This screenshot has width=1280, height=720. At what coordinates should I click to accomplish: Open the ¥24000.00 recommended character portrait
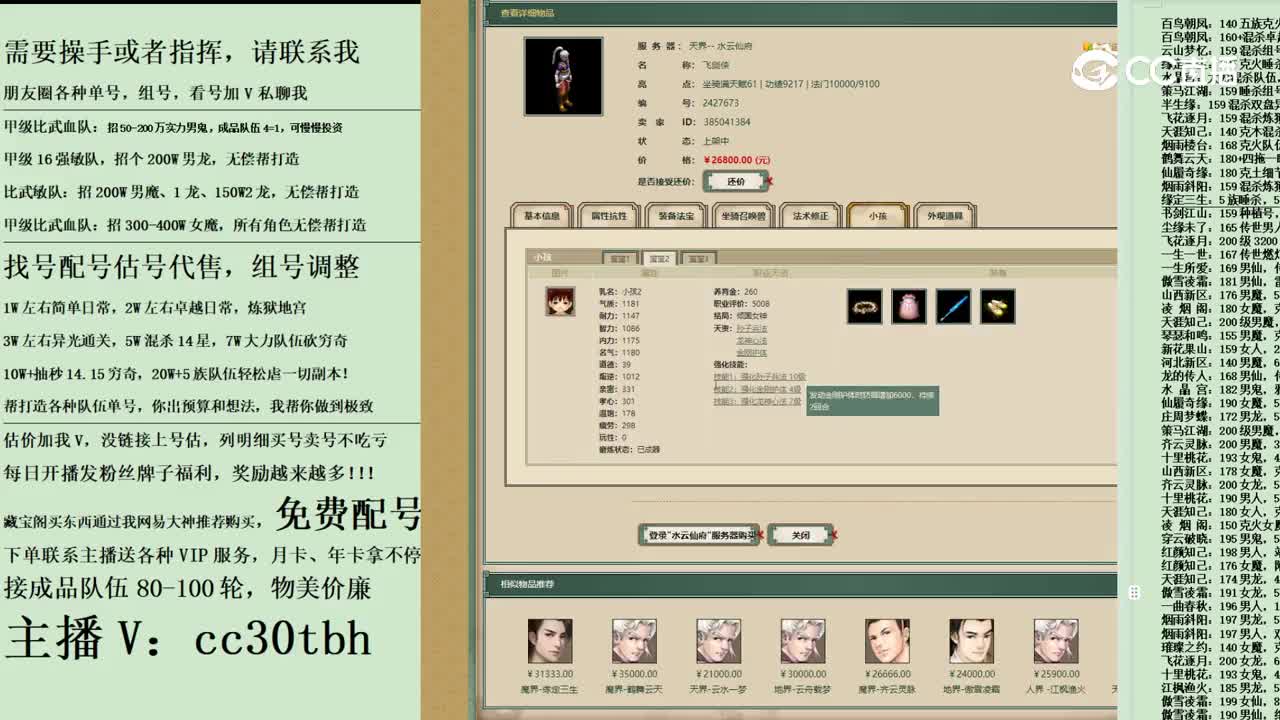pyautogui.click(x=970, y=641)
